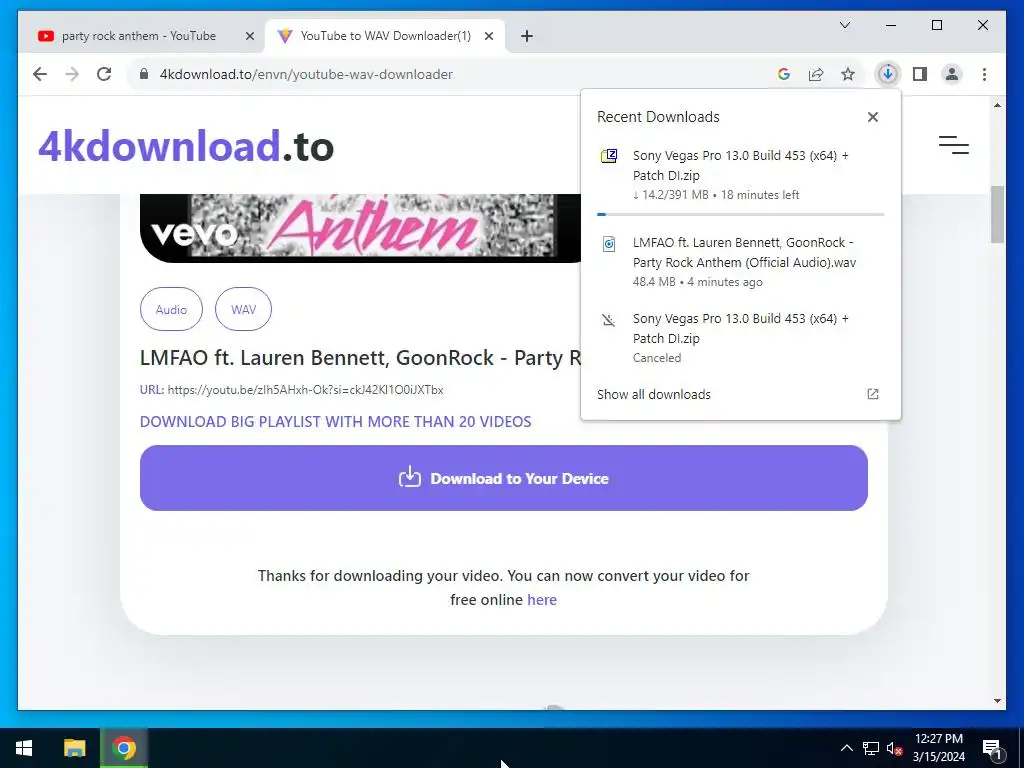Click the 'here' convert link
This screenshot has width=1024, height=768.
542,600
